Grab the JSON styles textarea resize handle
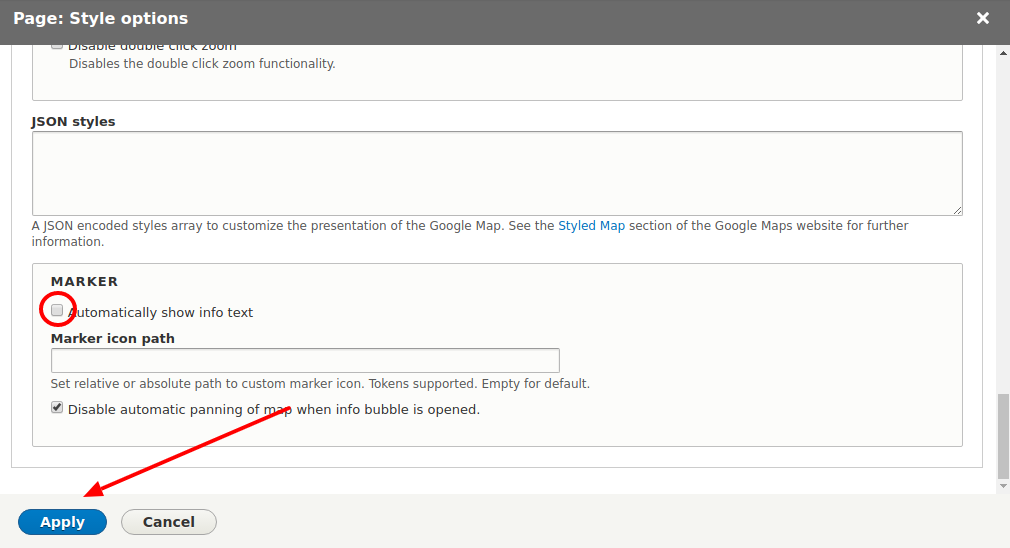Viewport: 1010px width, 548px height. click(x=957, y=210)
